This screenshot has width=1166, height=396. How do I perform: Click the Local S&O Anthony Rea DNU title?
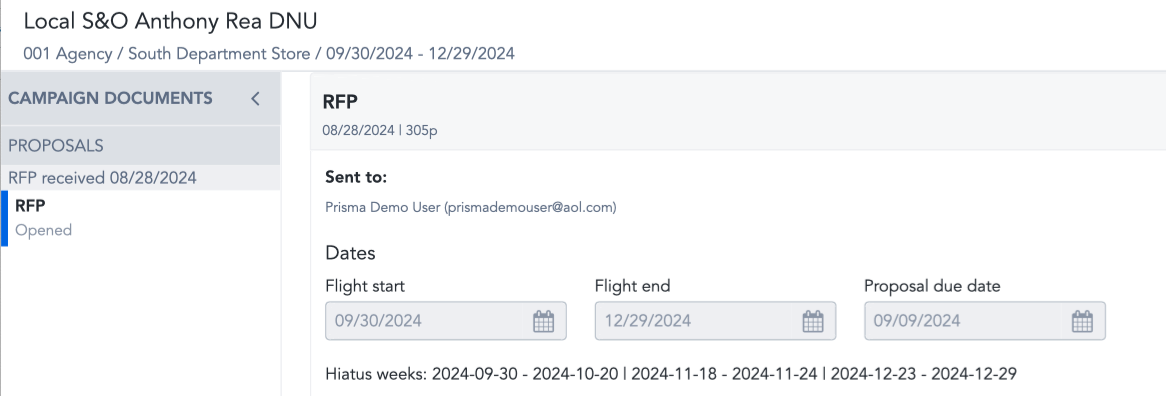pos(170,22)
